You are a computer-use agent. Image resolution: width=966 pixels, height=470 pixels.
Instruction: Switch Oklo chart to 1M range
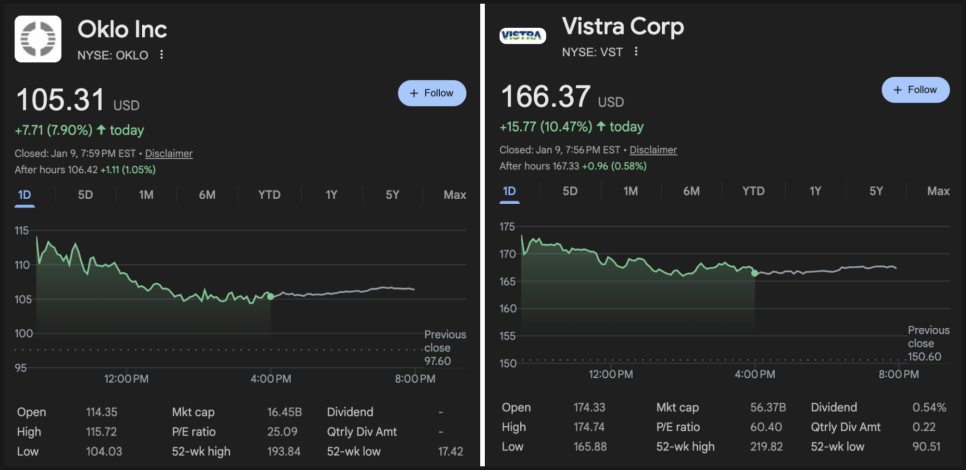[x=146, y=195]
